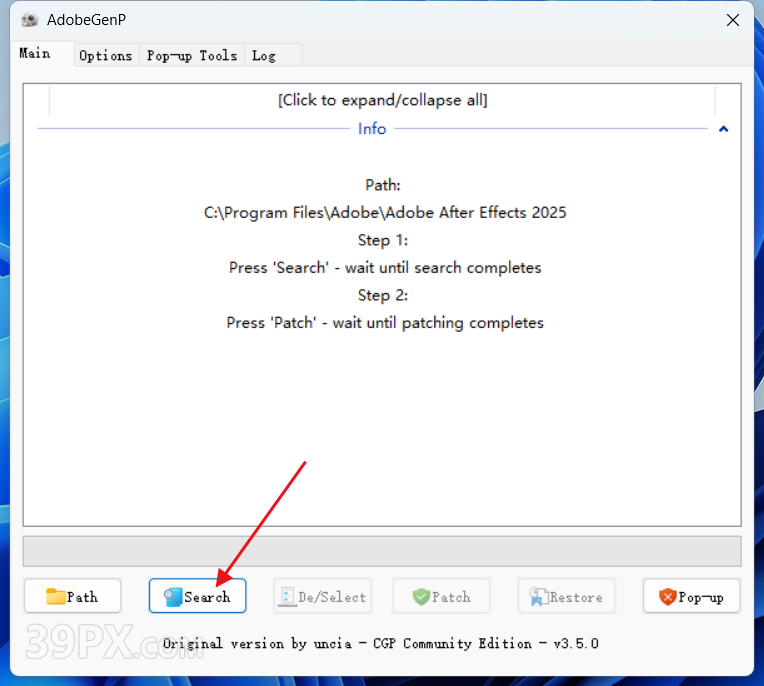Open the Path folder button
Screen dimensions: 764x686
click(x=73, y=595)
